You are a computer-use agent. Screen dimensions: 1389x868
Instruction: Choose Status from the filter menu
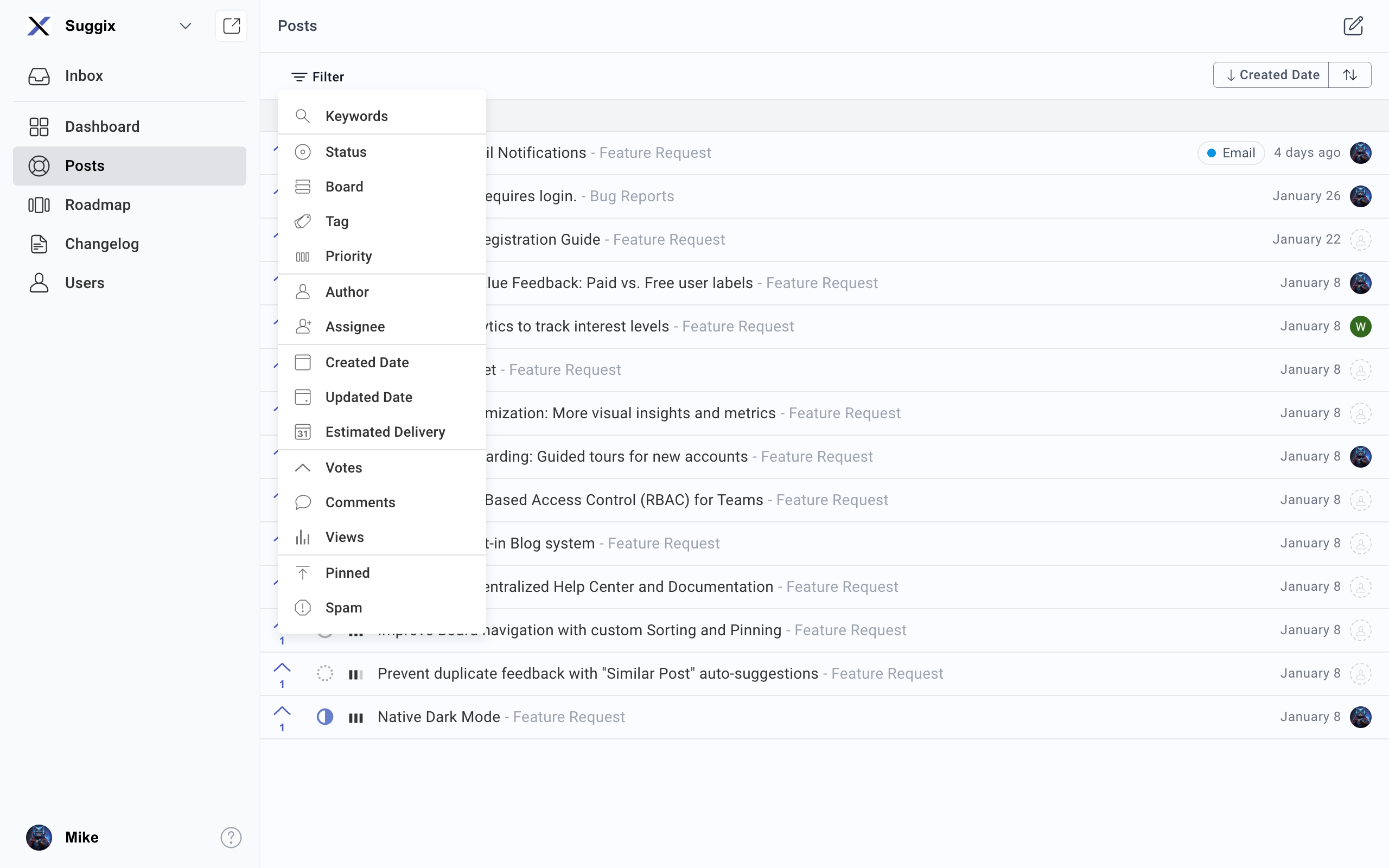pos(346,152)
